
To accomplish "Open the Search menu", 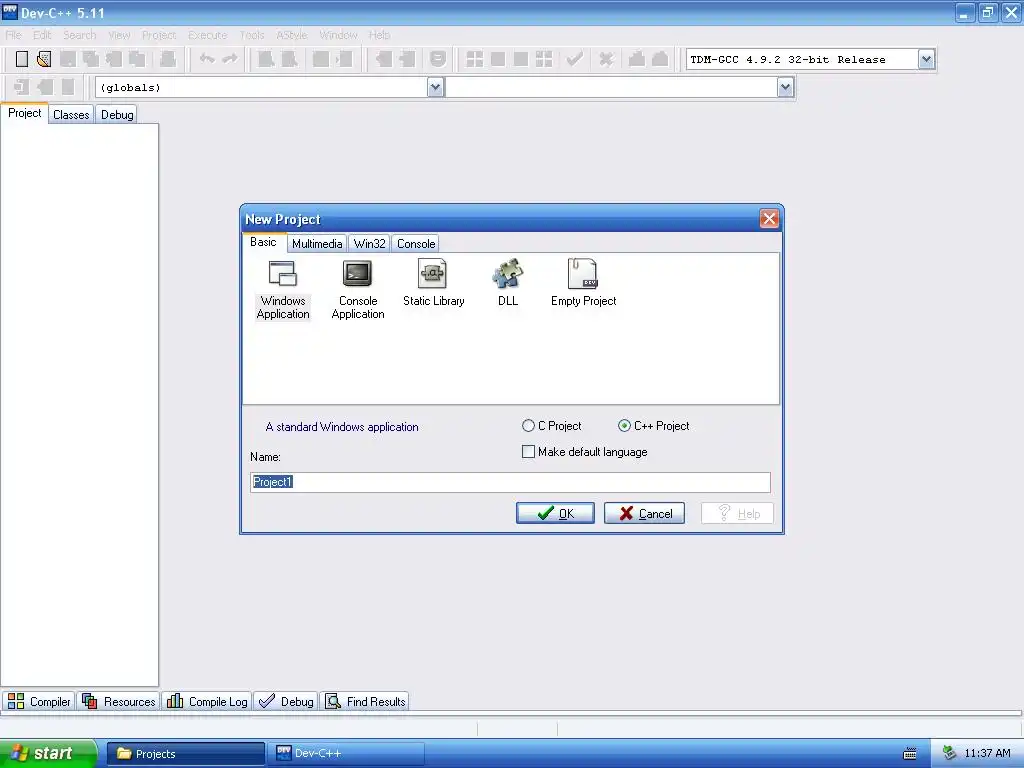I will click(79, 35).
